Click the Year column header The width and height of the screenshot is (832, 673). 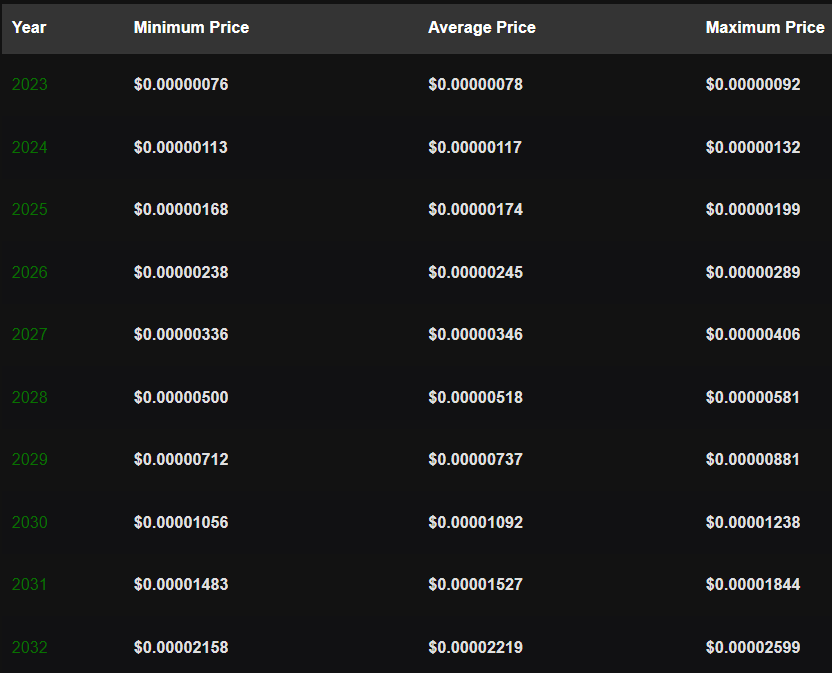(29, 27)
